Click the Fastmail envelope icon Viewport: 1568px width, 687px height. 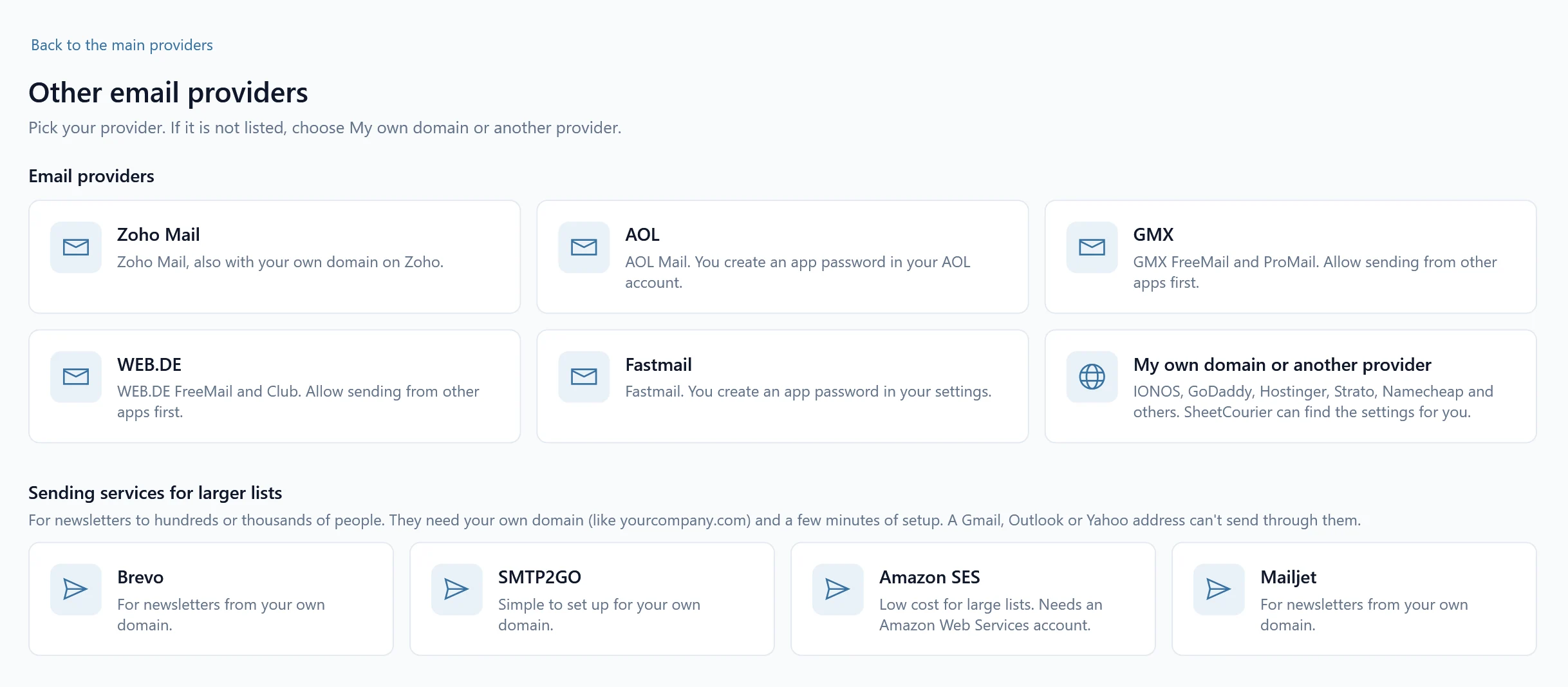pyautogui.click(x=584, y=377)
